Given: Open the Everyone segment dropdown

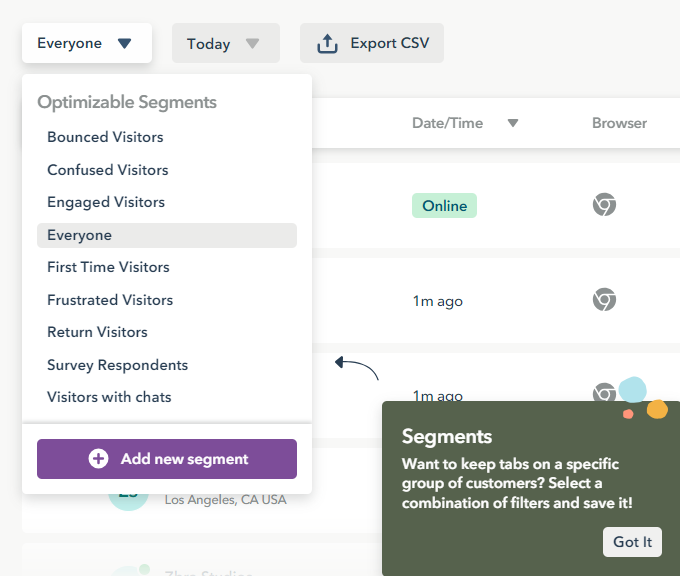Looking at the screenshot, I should click(87, 43).
